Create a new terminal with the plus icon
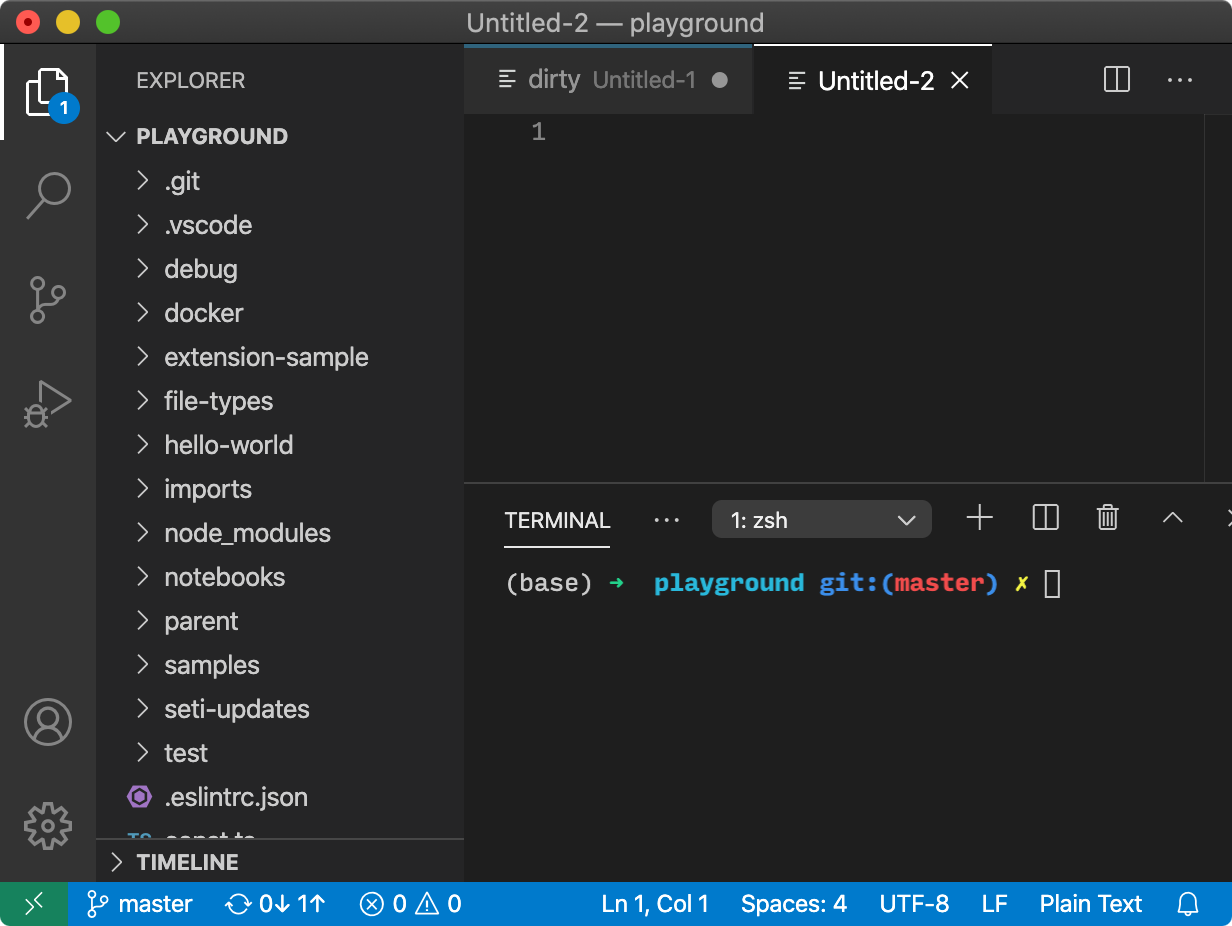Viewport: 1232px width, 926px height. pos(979,518)
